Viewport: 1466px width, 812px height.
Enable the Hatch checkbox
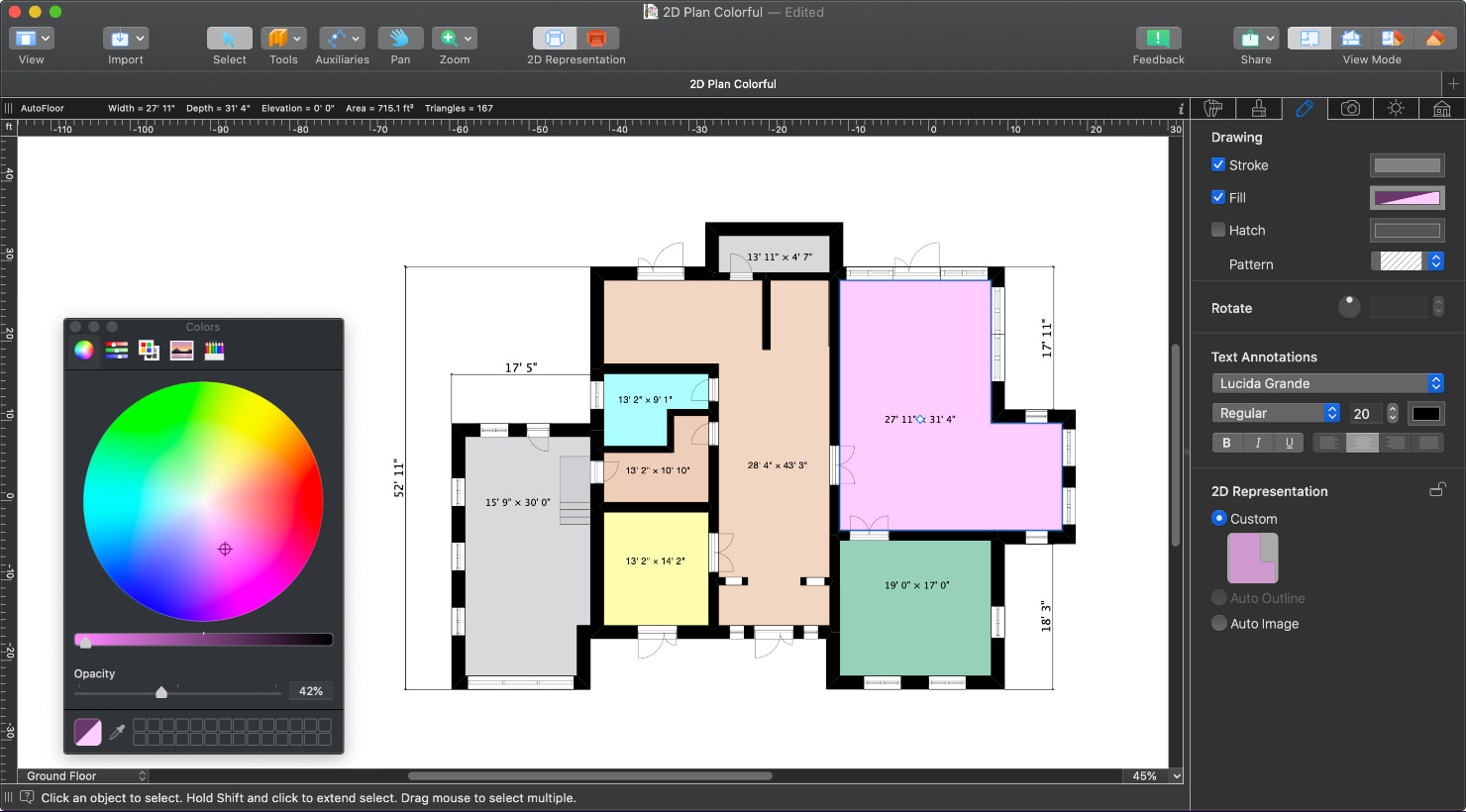click(x=1217, y=230)
